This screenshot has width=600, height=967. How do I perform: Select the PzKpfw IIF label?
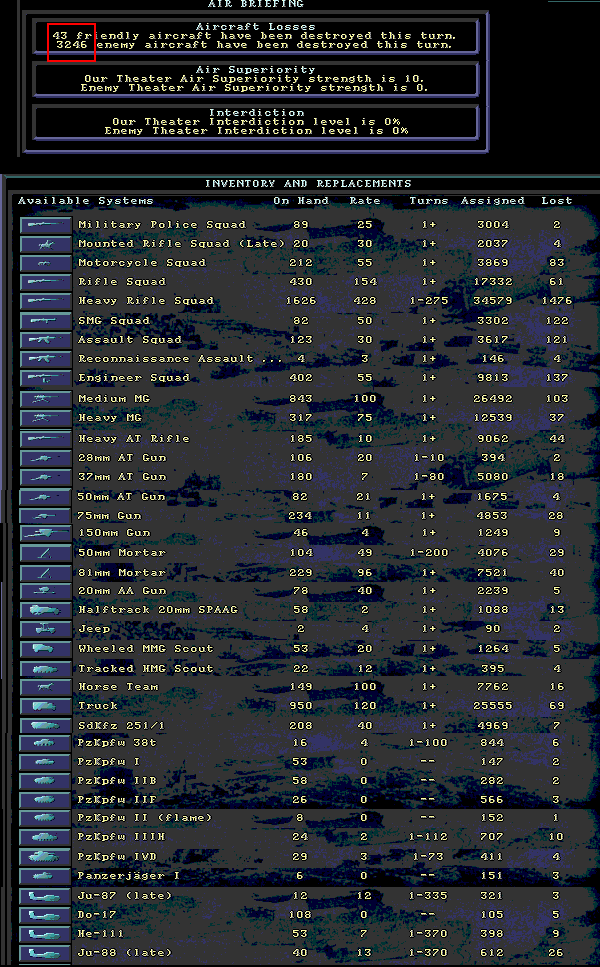[117, 800]
